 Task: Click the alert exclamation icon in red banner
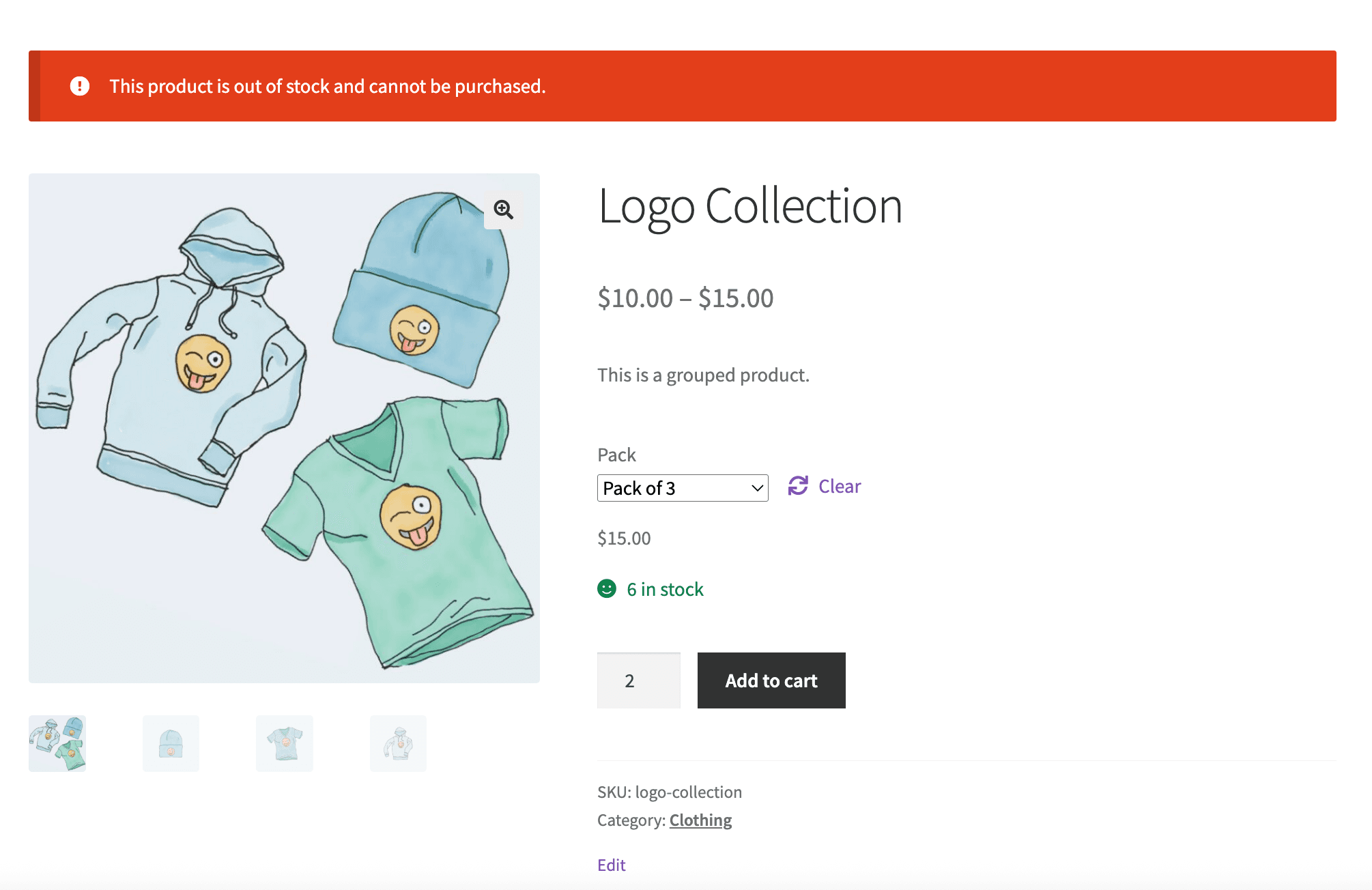tap(80, 86)
